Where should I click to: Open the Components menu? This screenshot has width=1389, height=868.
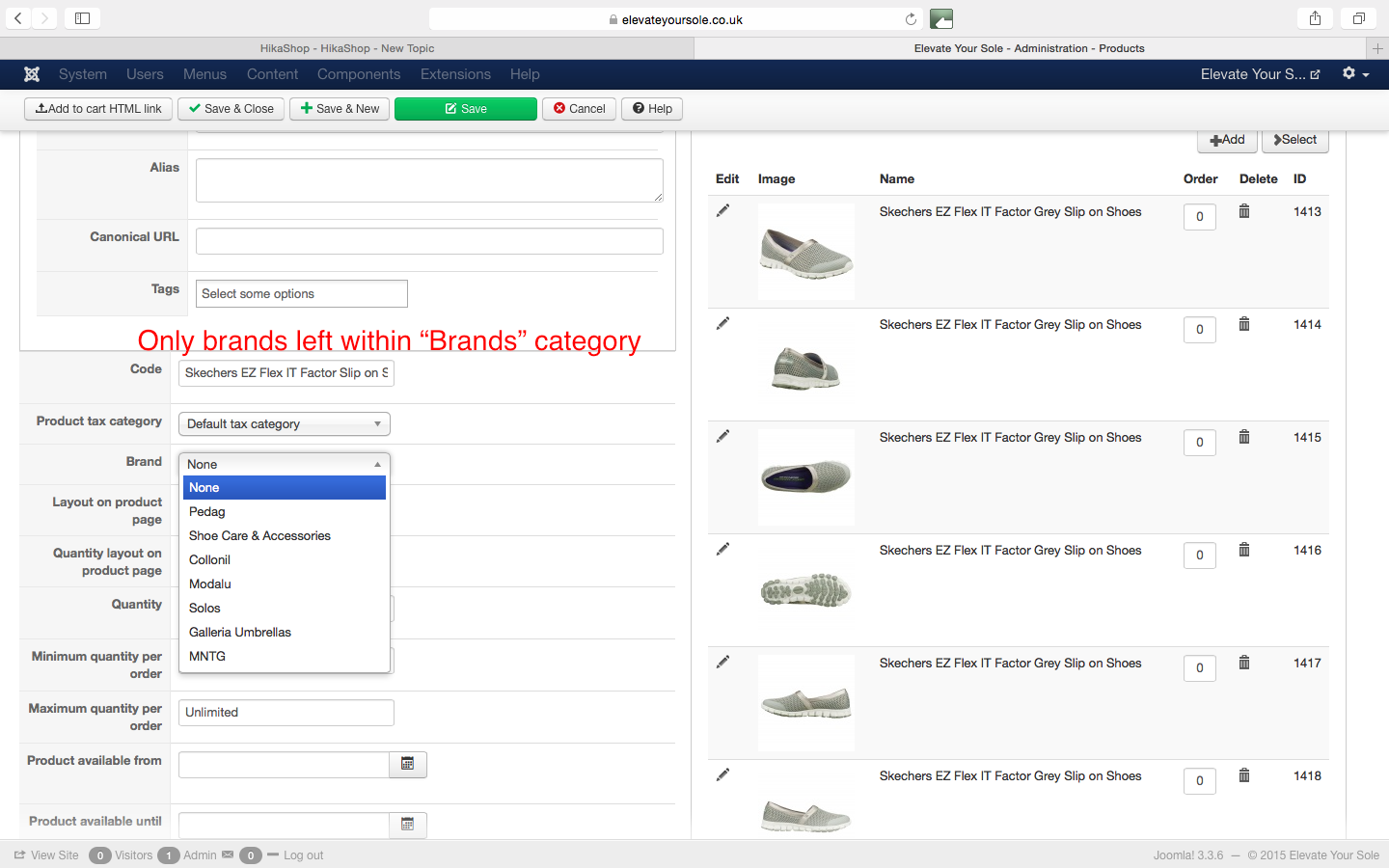[x=359, y=74]
